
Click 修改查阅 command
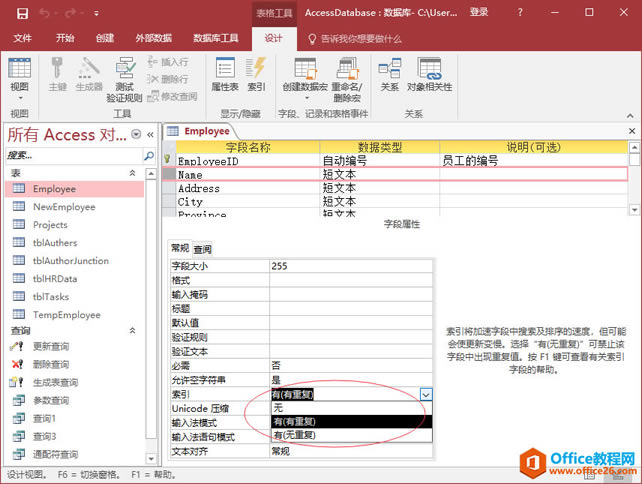(172, 96)
